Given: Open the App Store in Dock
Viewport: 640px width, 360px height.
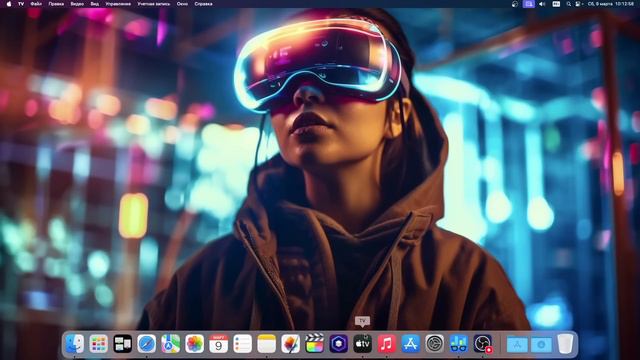Looking at the screenshot, I should [x=411, y=344].
